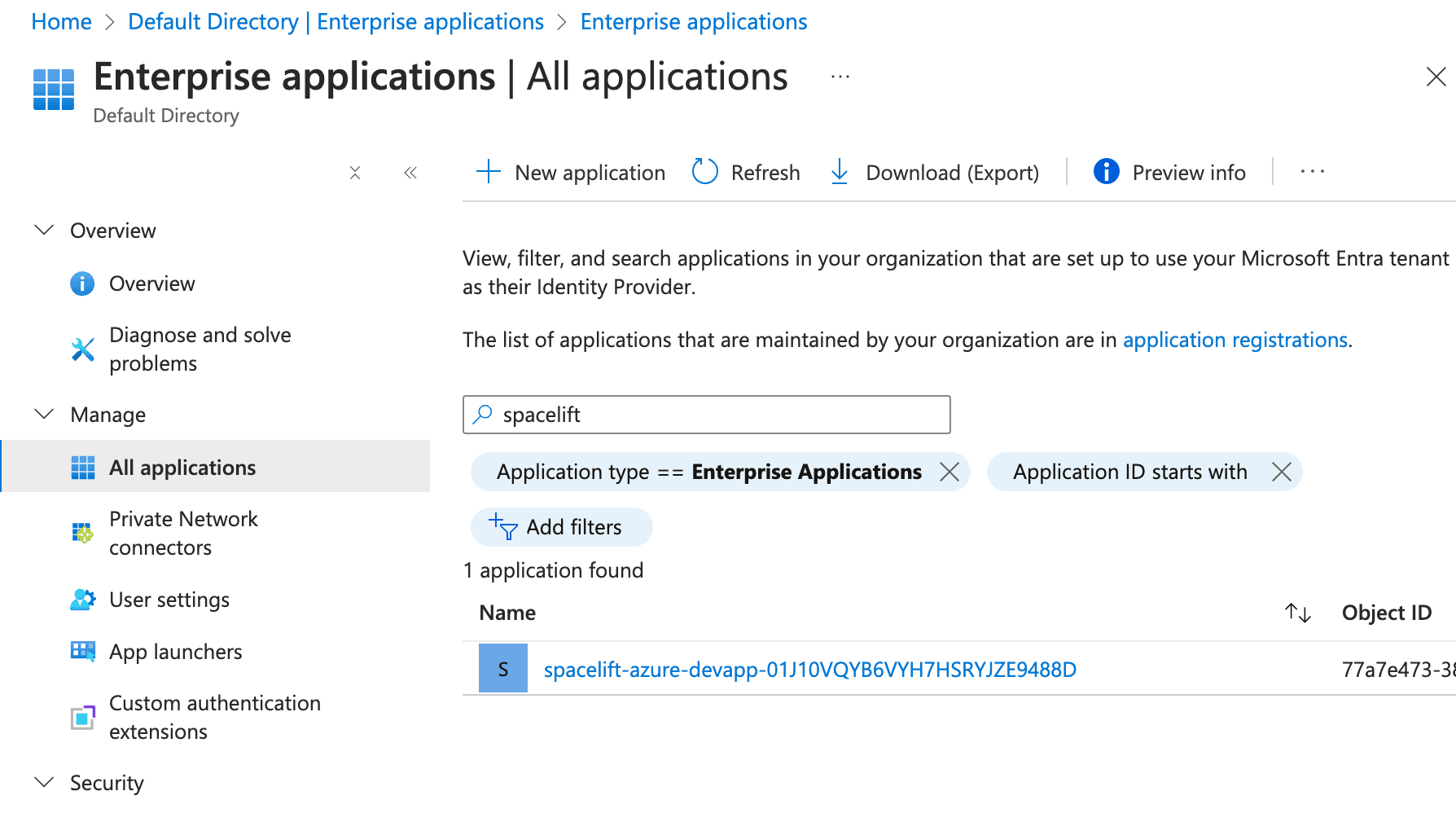Clear the sidebar search with X icon
The image size is (1456, 813).
click(355, 173)
